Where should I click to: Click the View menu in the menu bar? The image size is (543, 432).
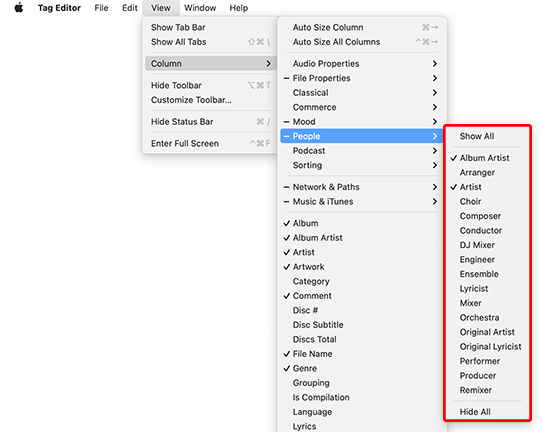(x=161, y=8)
